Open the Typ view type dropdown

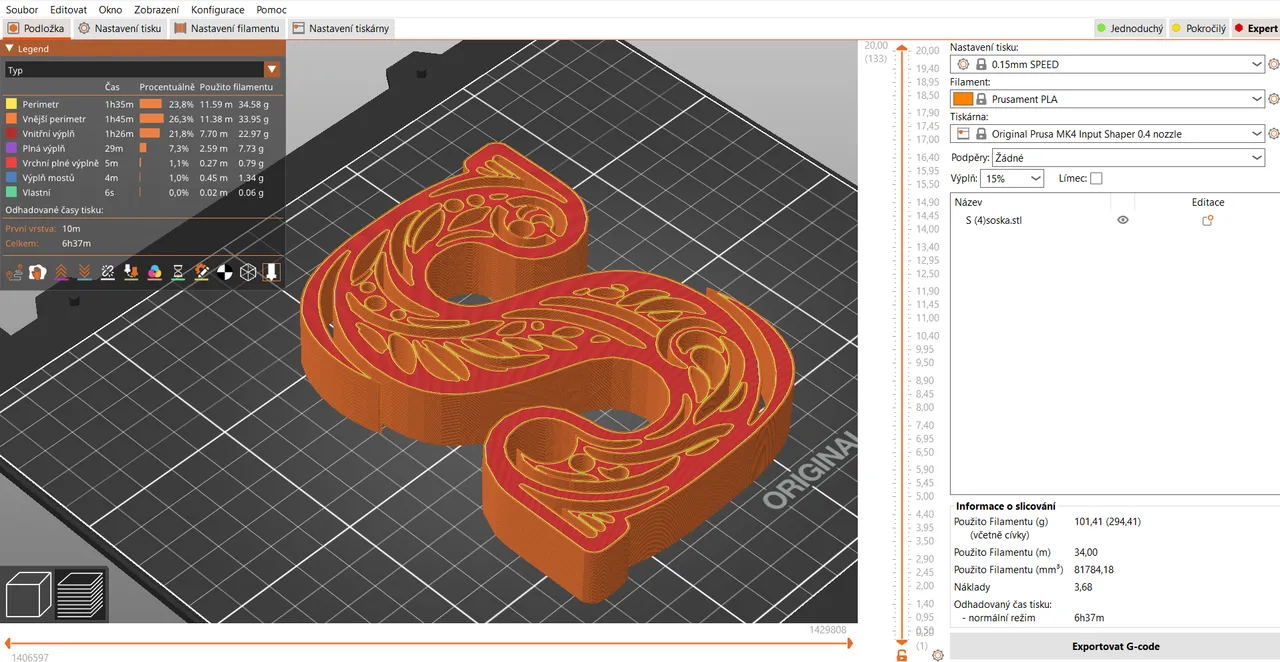[x=142, y=70]
